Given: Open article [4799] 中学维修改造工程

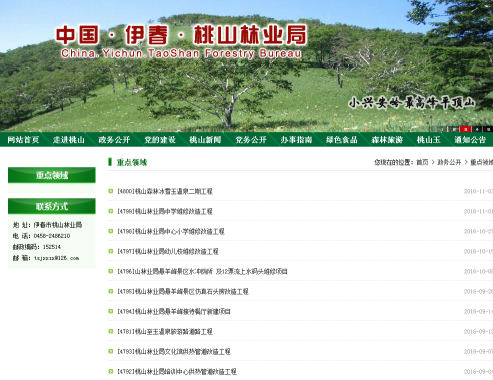Looking at the screenshot, I should point(165,211).
